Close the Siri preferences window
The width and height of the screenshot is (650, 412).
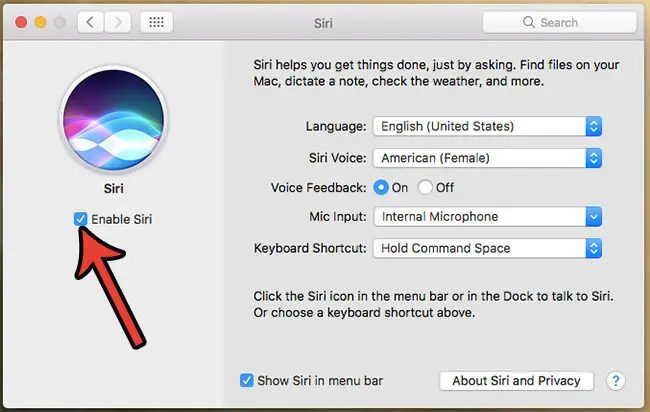21,22
